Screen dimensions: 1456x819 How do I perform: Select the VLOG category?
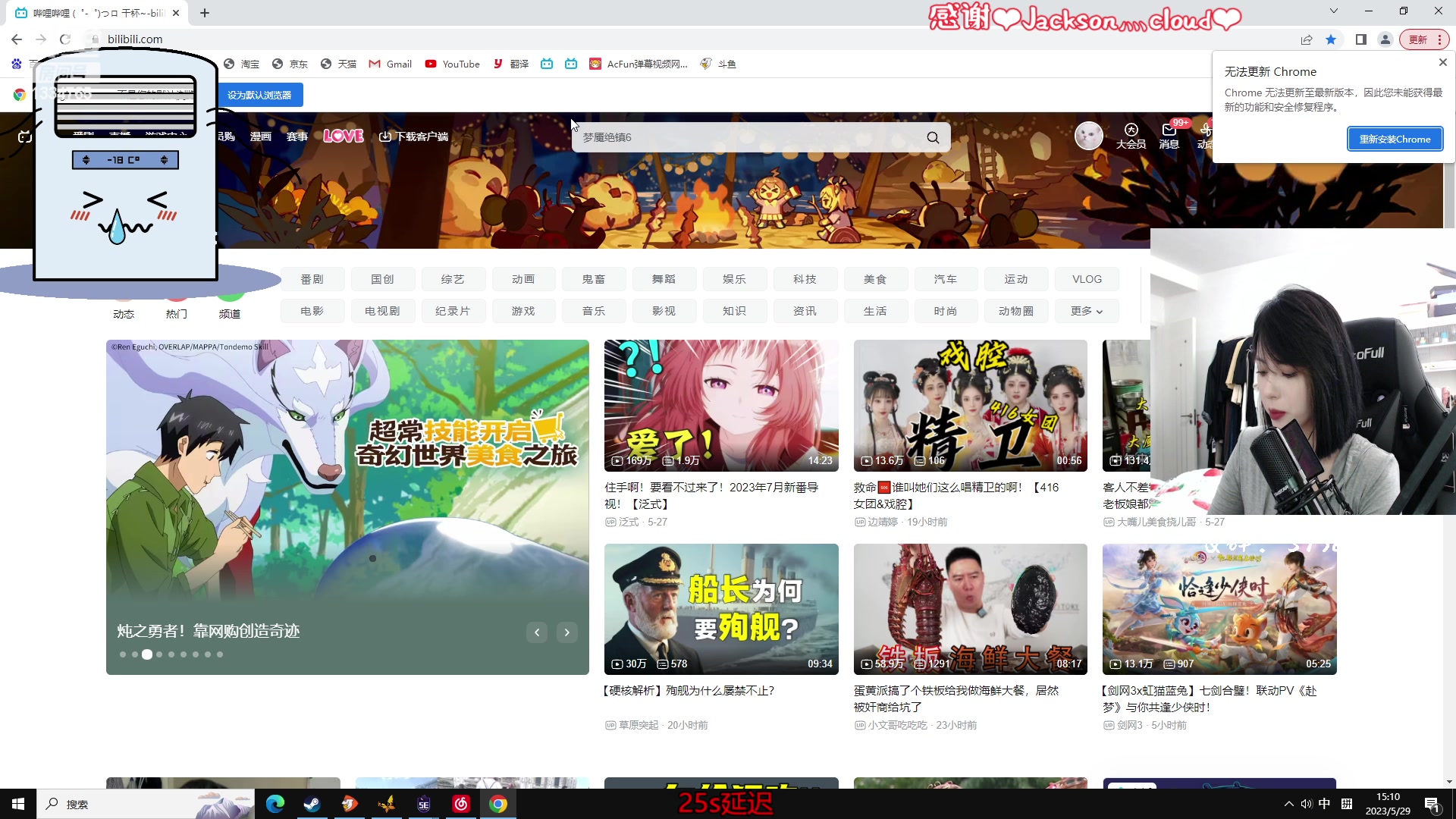(x=1087, y=279)
